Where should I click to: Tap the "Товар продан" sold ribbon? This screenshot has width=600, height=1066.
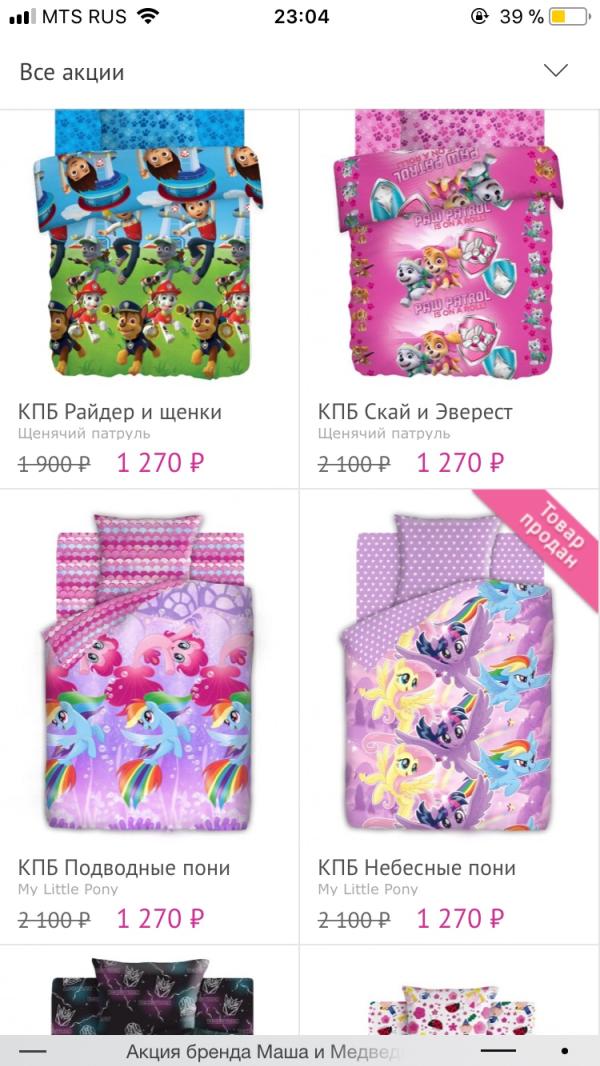pos(546,537)
